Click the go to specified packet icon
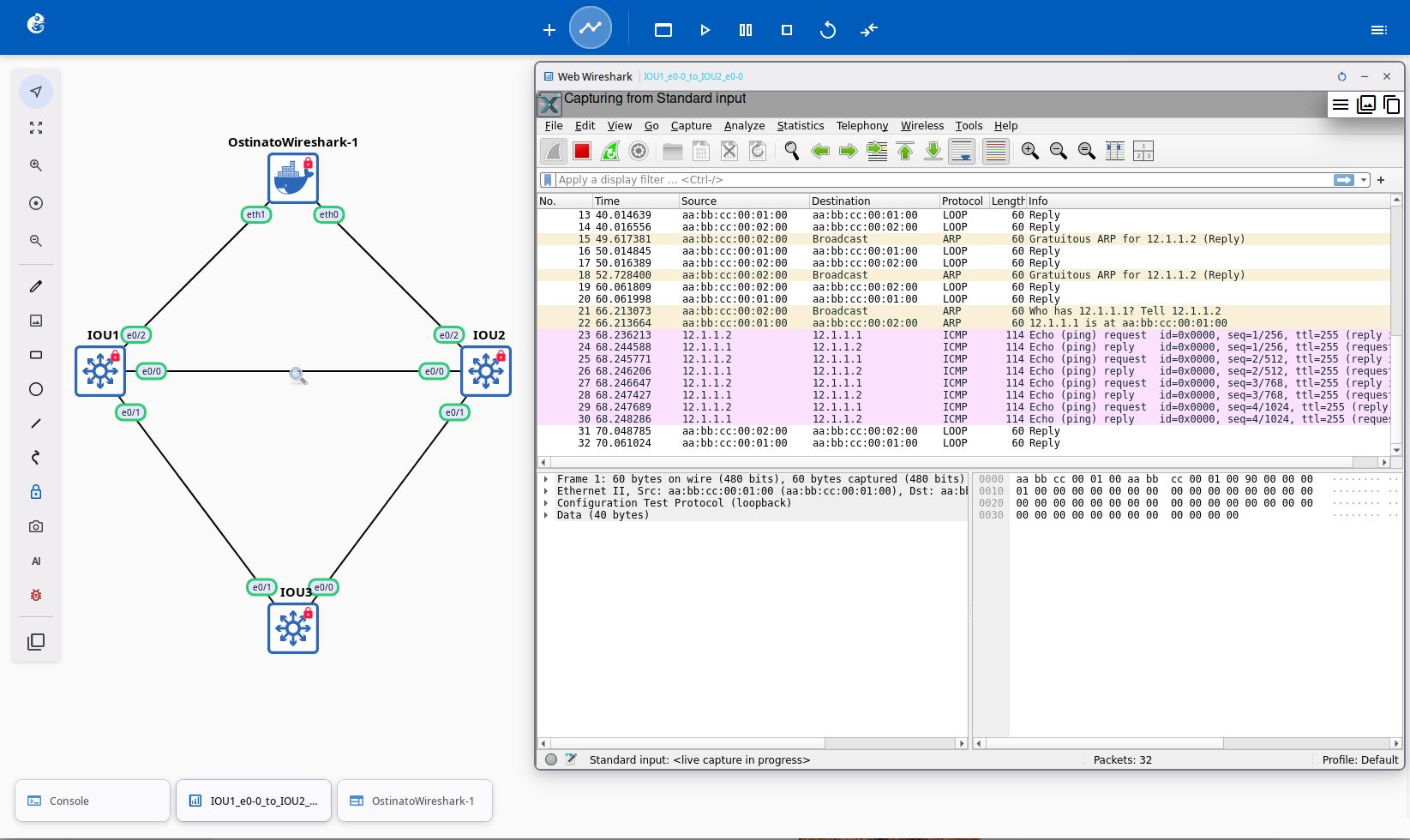Image resolution: width=1410 pixels, height=840 pixels. [877, 151]
